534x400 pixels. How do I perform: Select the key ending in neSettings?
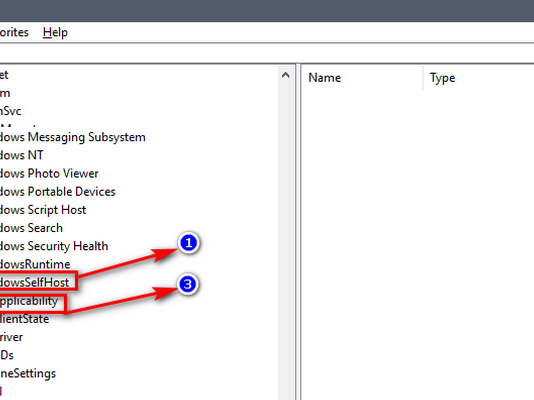coord(28,373)
